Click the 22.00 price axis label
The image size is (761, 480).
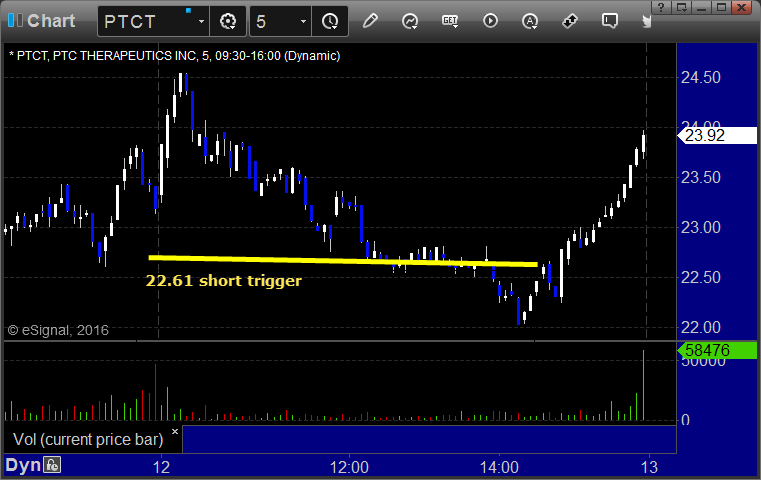701,328
